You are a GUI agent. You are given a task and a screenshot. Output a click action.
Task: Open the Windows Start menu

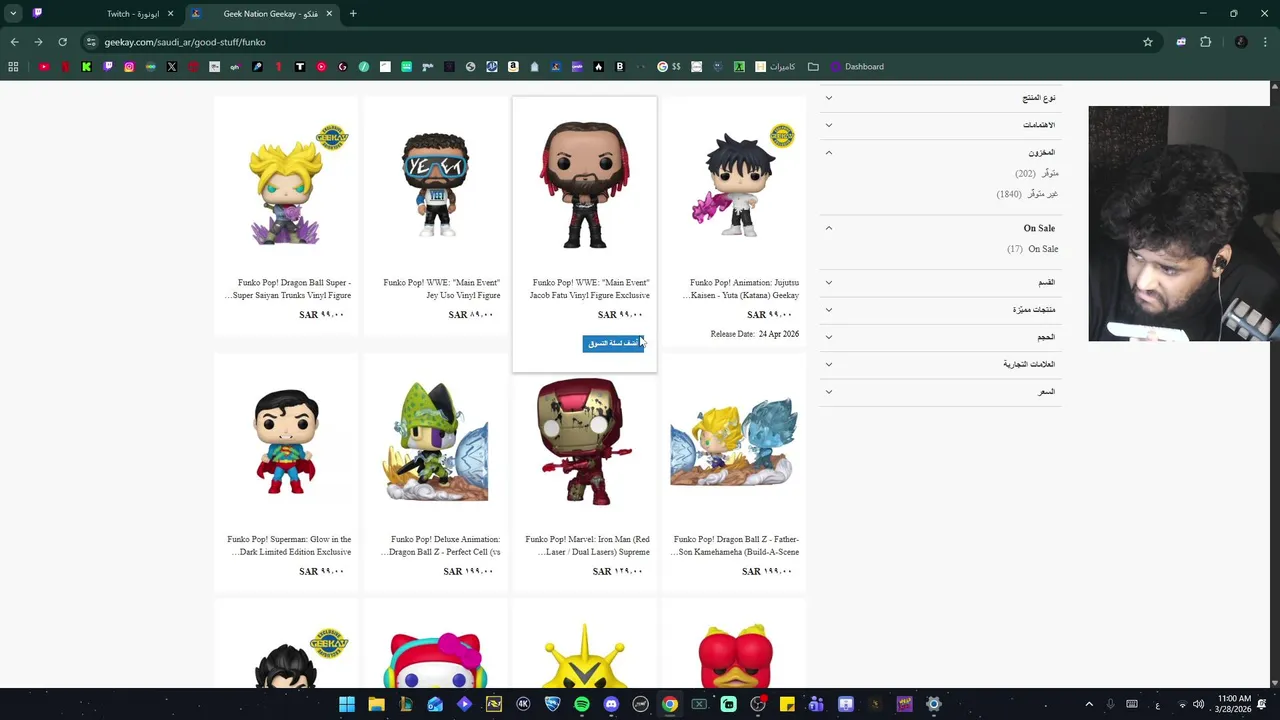point(347,704)
